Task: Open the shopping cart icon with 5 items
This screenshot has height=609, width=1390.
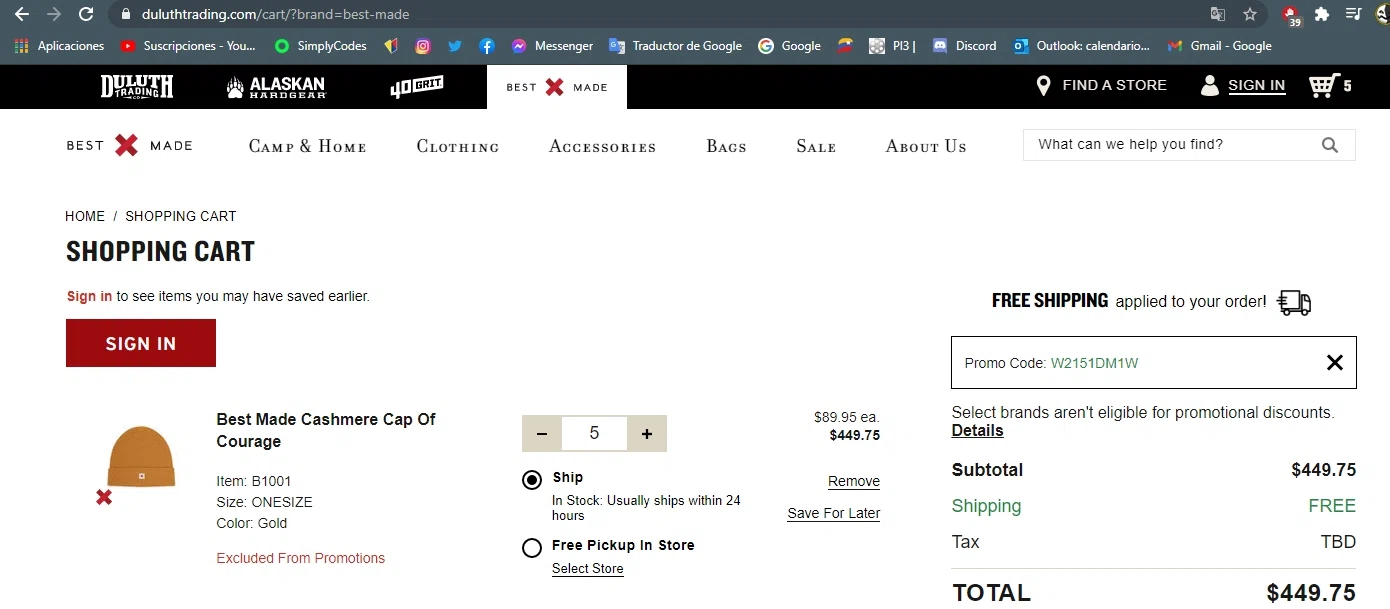Action: 1330,86
